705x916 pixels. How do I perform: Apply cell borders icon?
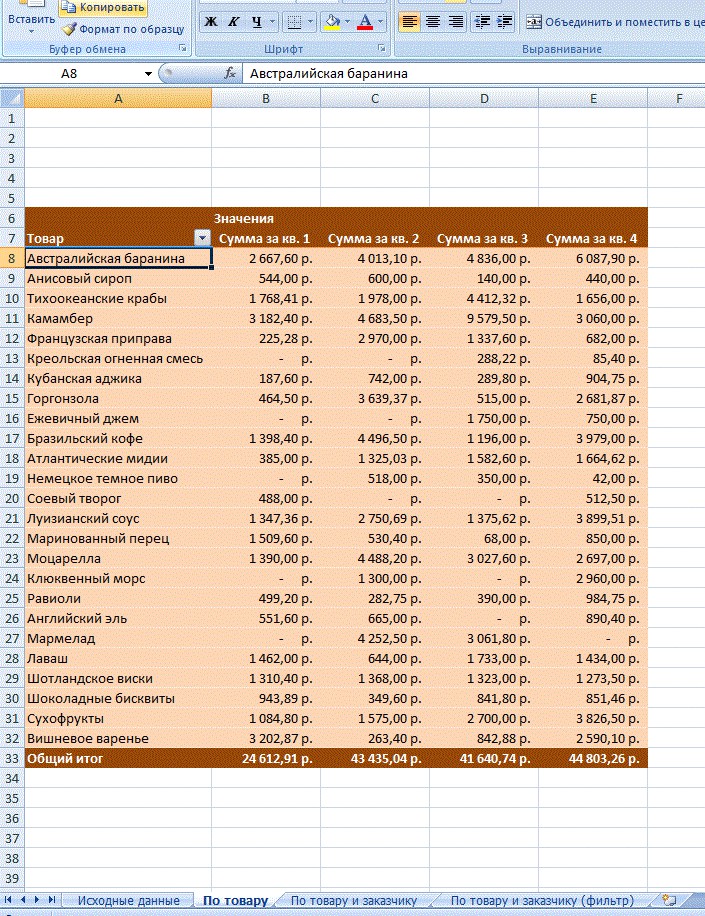coord(295,22)
